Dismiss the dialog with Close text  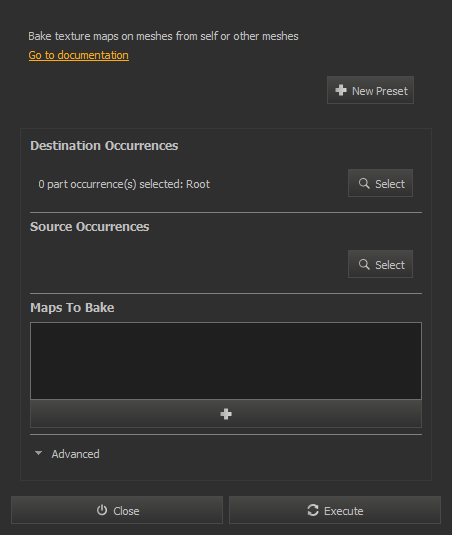126,511
